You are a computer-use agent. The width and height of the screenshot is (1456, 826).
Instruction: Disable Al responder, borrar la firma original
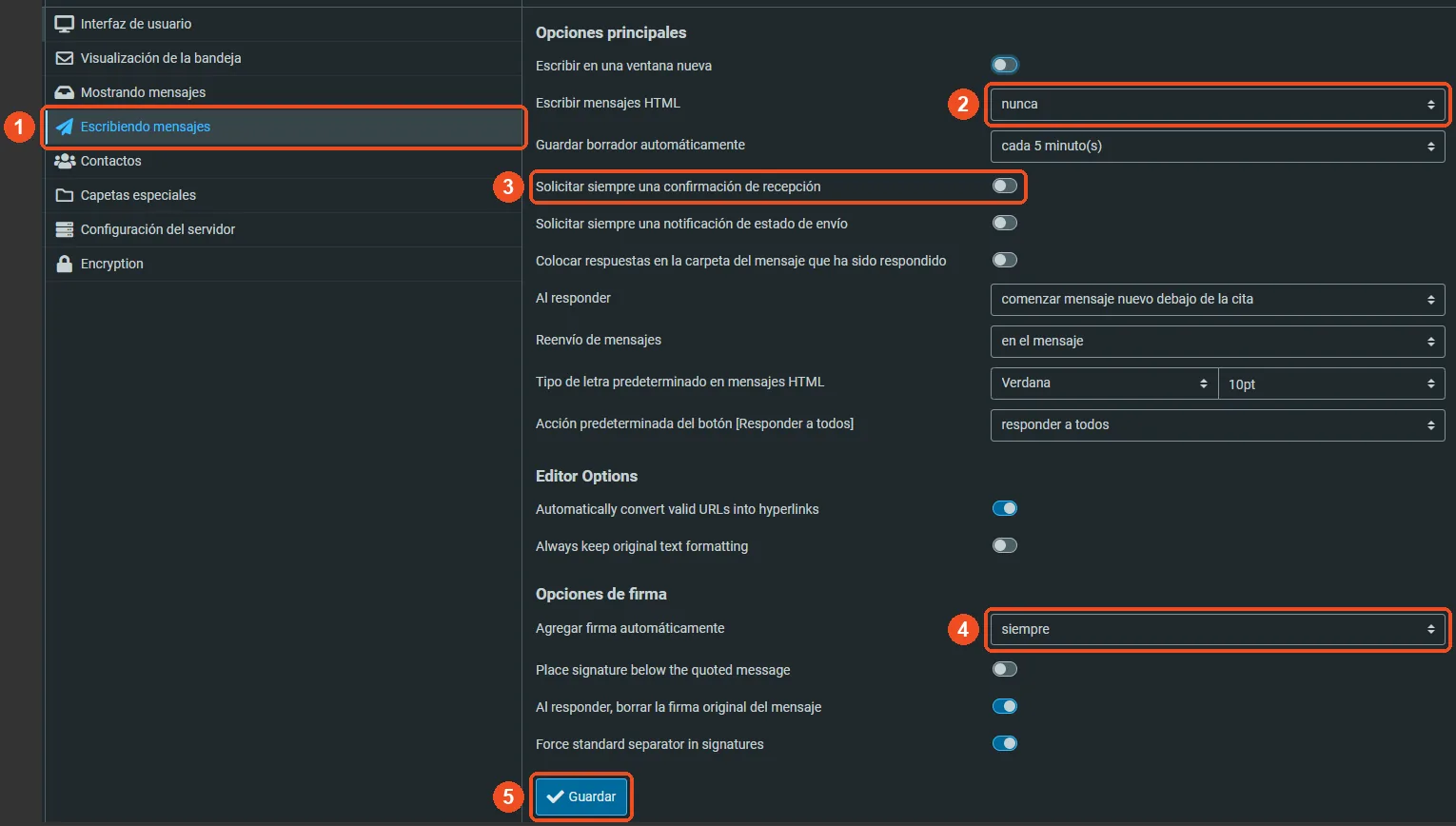[x=1005, y=706]
